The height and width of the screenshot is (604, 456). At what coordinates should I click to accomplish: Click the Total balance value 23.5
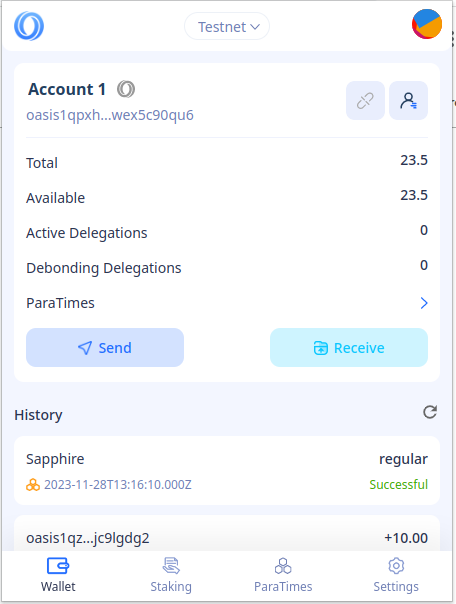tap(414, 160)
